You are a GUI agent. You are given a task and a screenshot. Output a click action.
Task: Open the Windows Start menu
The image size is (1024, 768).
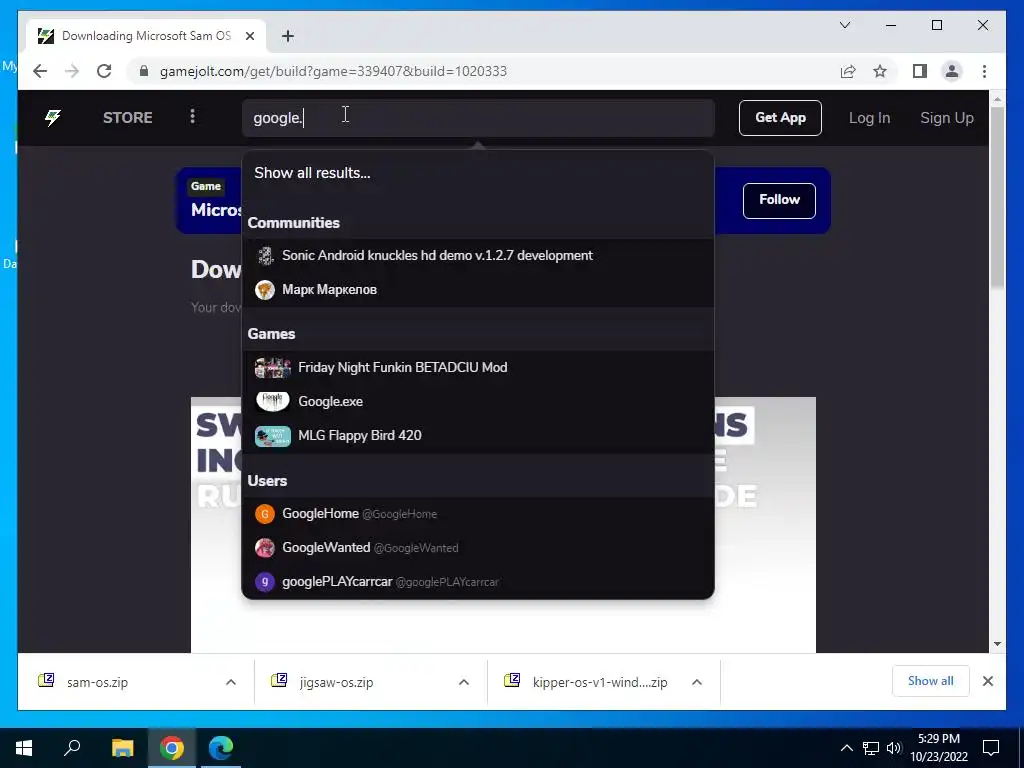click(24, 748)
